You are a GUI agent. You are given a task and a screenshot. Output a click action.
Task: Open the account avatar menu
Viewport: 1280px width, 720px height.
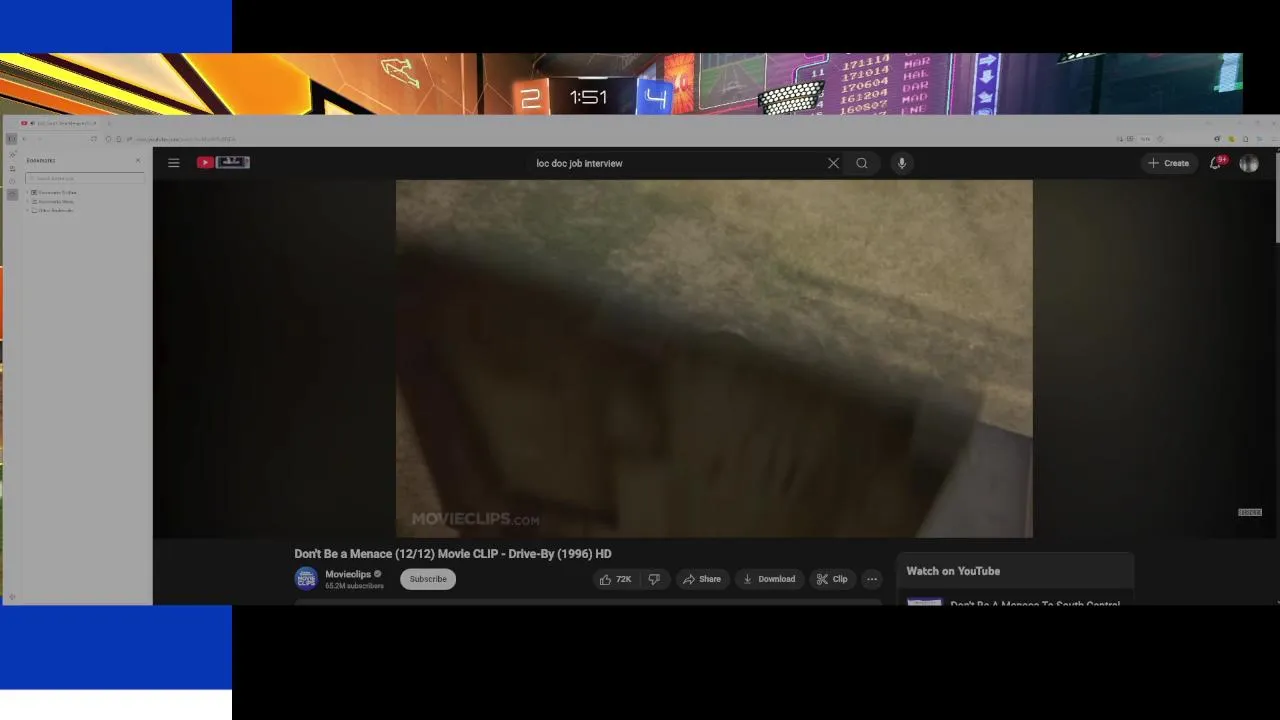pos(1249,163)
